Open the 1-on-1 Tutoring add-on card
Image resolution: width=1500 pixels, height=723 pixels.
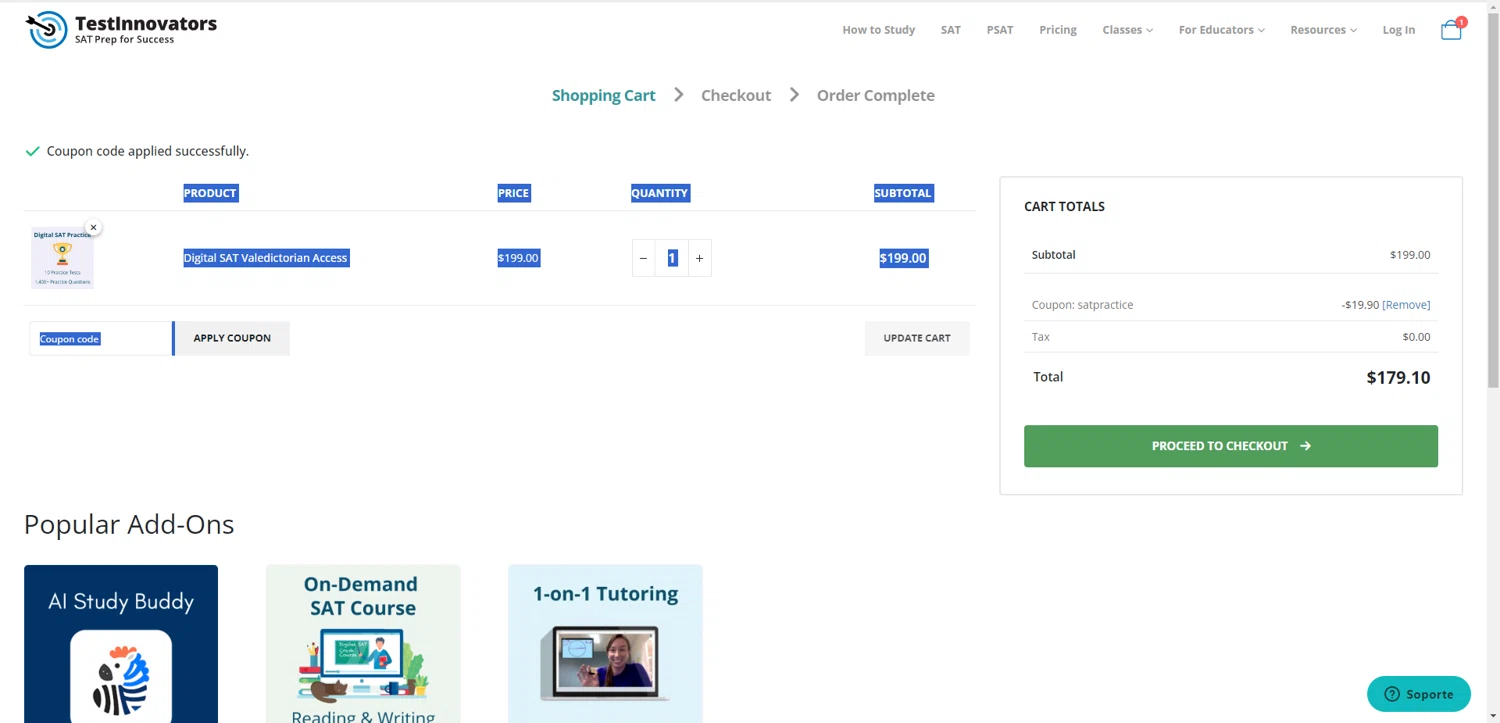[x=605, y=644]
